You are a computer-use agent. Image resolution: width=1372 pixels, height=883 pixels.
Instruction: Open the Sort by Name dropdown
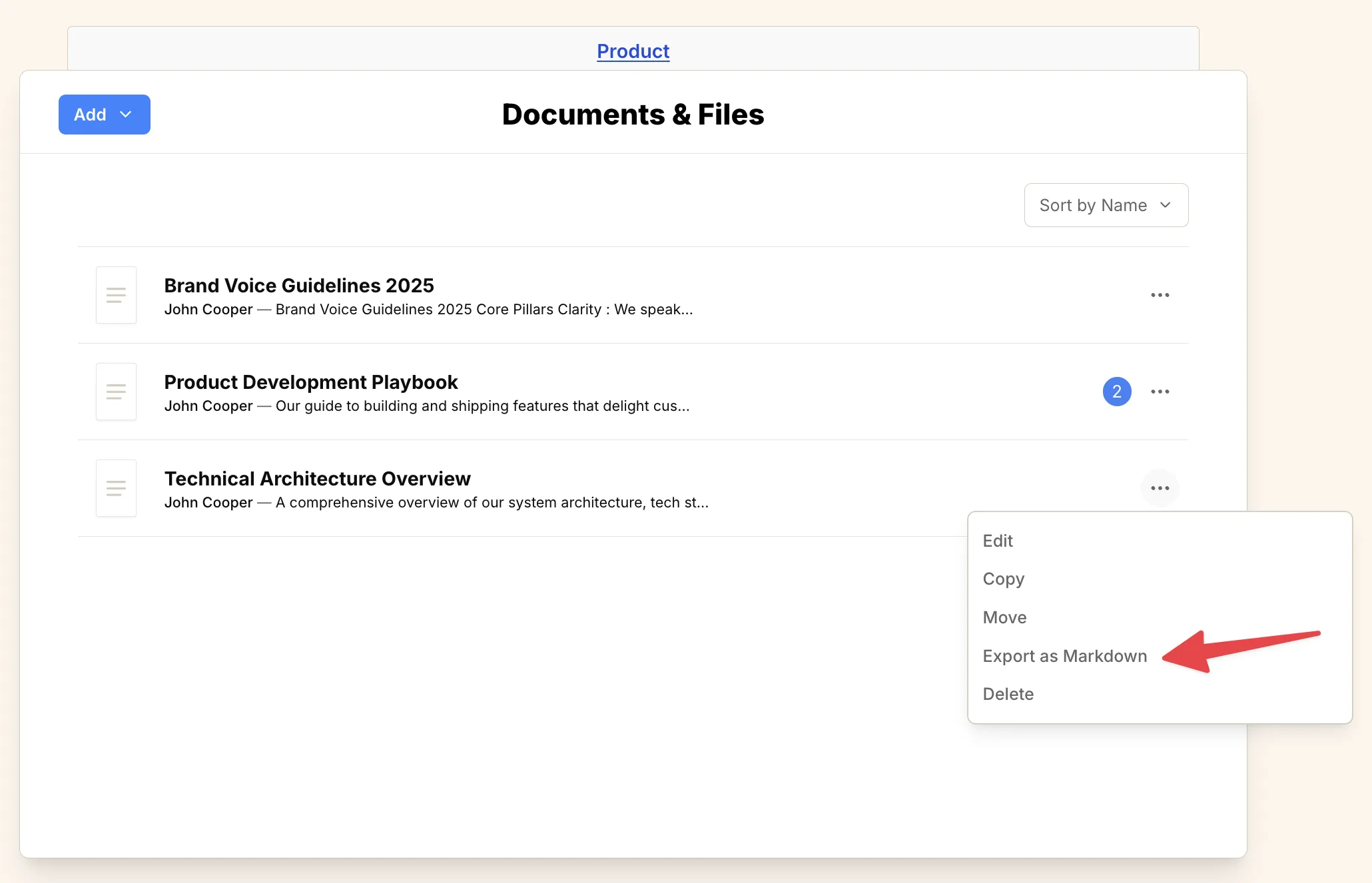[1106, 205]
